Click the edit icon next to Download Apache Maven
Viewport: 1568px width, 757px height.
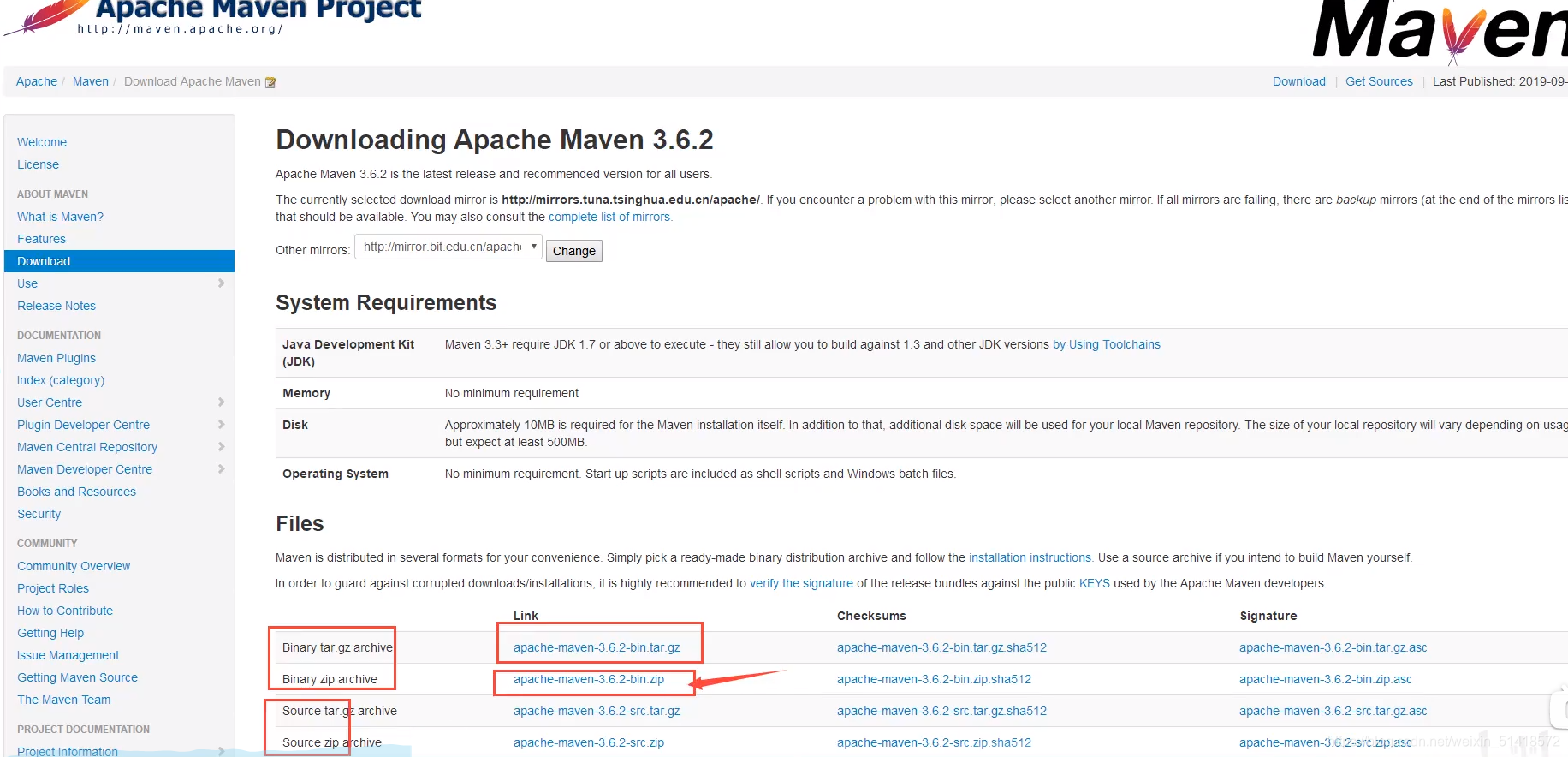[x=270, y=82]
